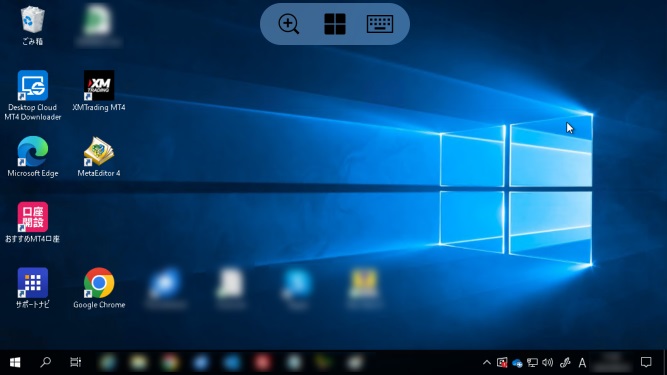Switch IME input mode indicator A
The width and height of the screenshot is (667, 375).
(582, 363)
